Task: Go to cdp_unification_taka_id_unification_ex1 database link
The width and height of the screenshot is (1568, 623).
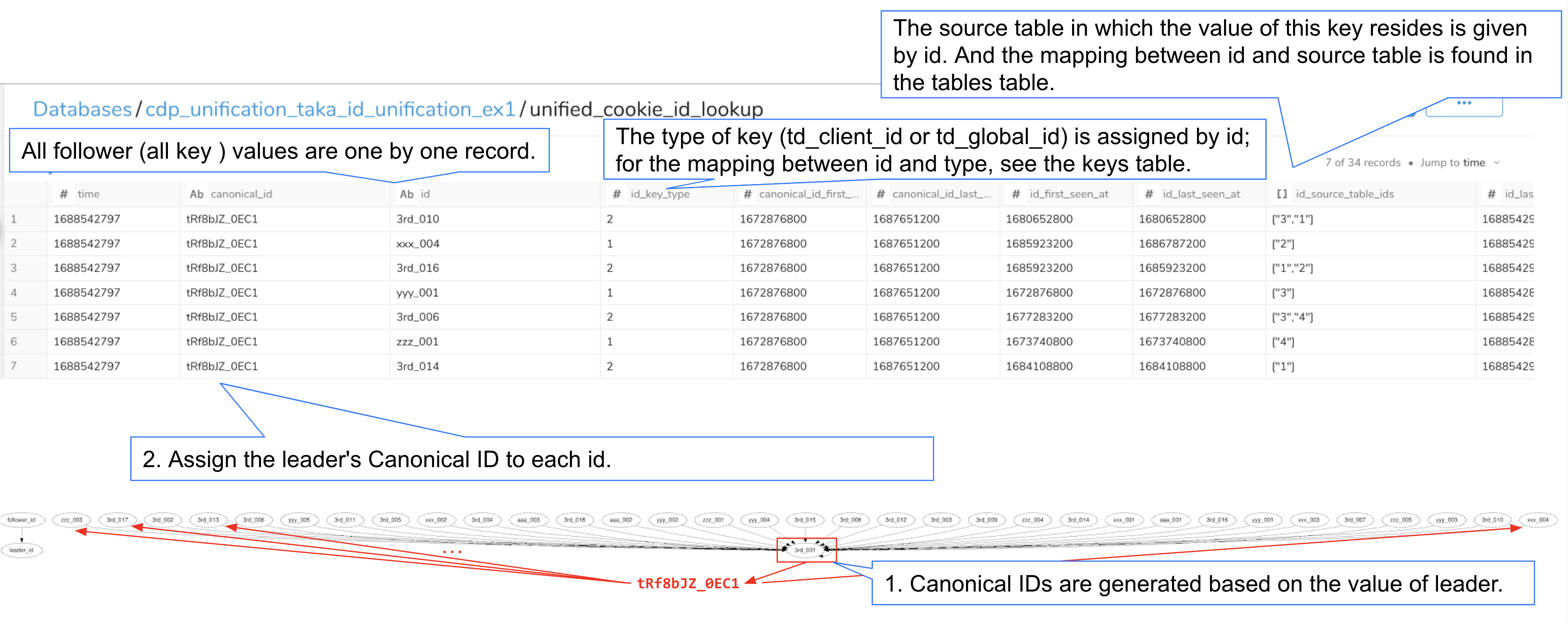Action: pos(330,109)
